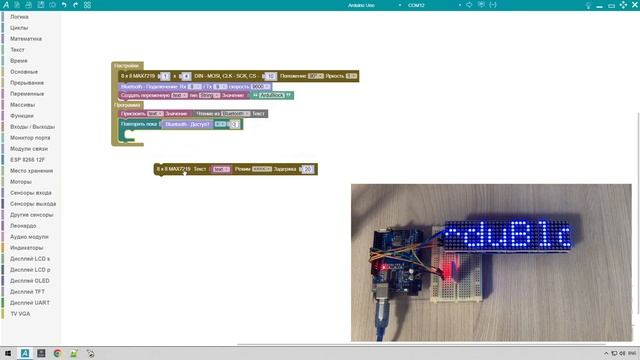
Task: Select the Аудио модули category
Action: tap(29, 237)
